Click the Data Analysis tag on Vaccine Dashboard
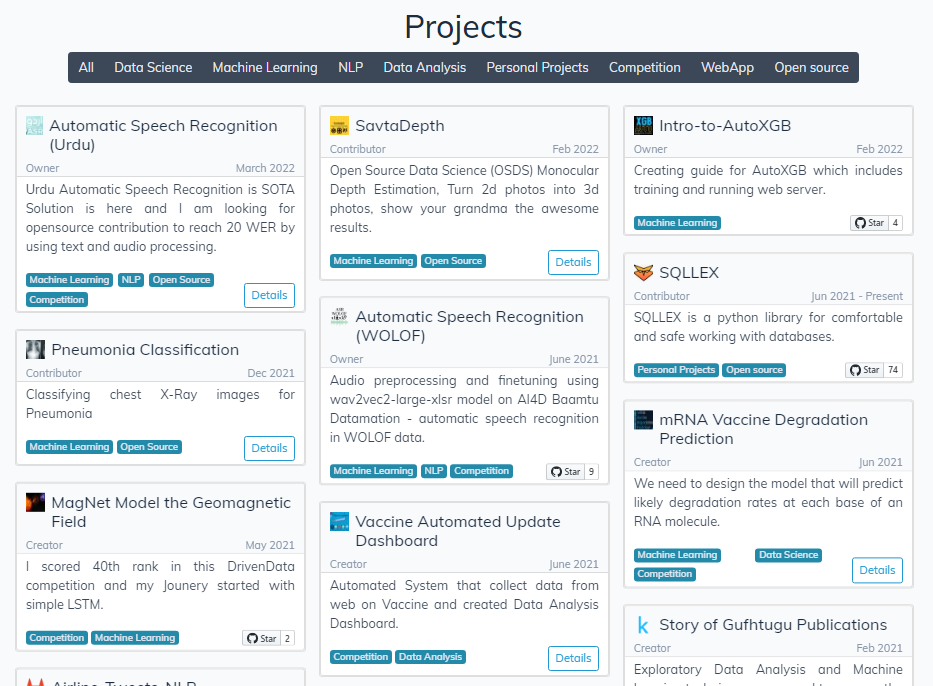Image resolution: width=933 pixels, height=686 pixels. pyautogui.click(x=430, y=656)
